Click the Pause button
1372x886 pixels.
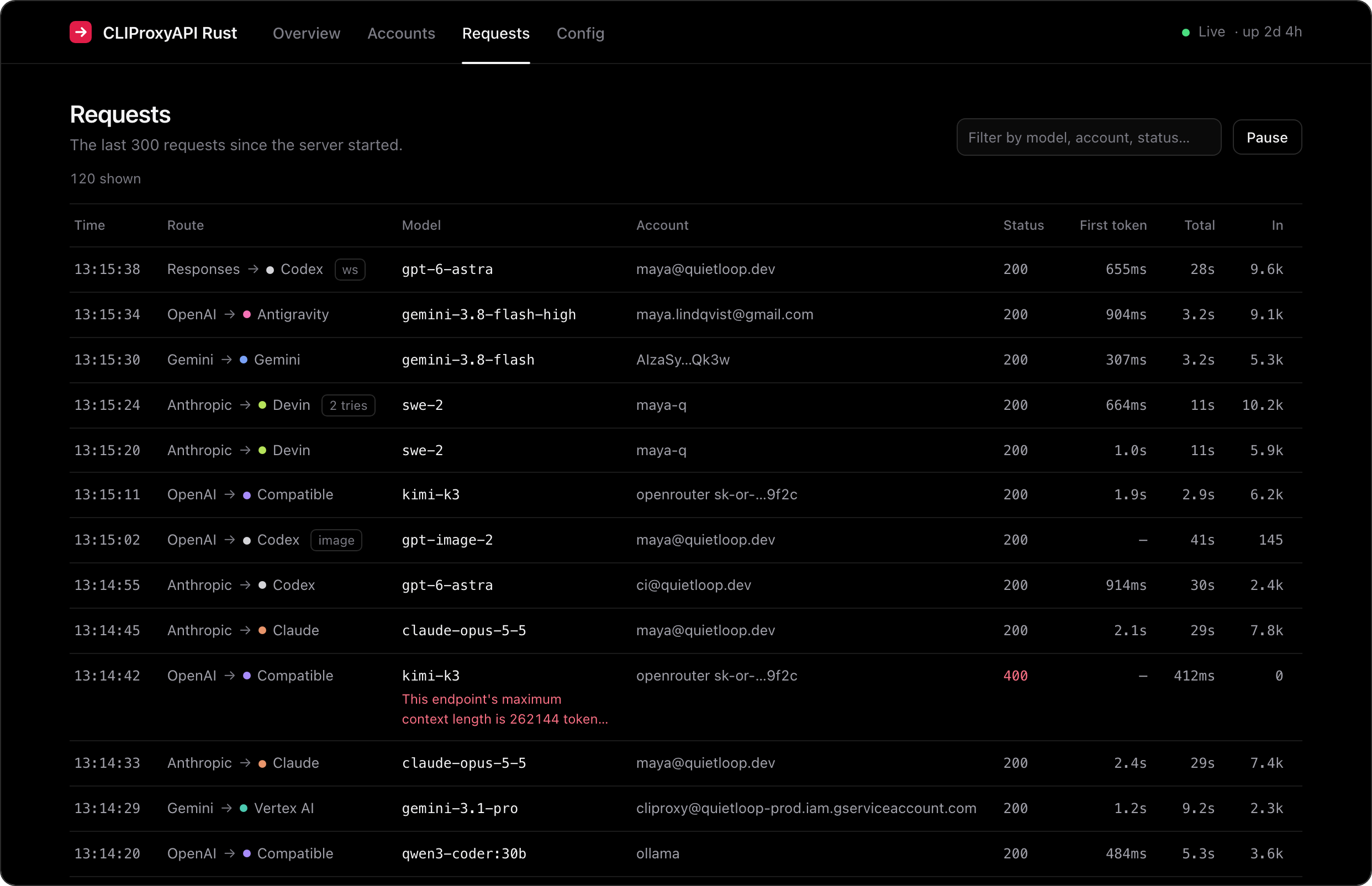1267,138
